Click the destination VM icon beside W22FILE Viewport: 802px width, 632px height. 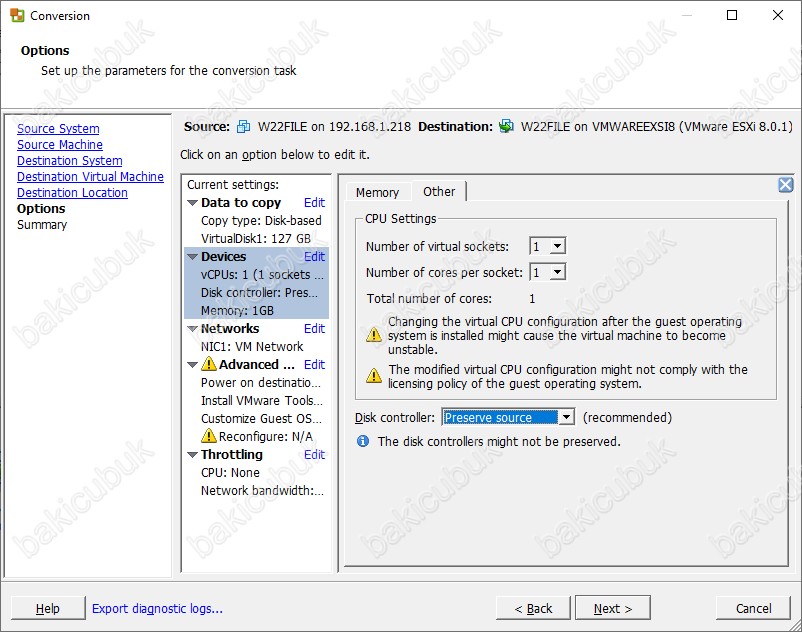(x=506, y=126)
